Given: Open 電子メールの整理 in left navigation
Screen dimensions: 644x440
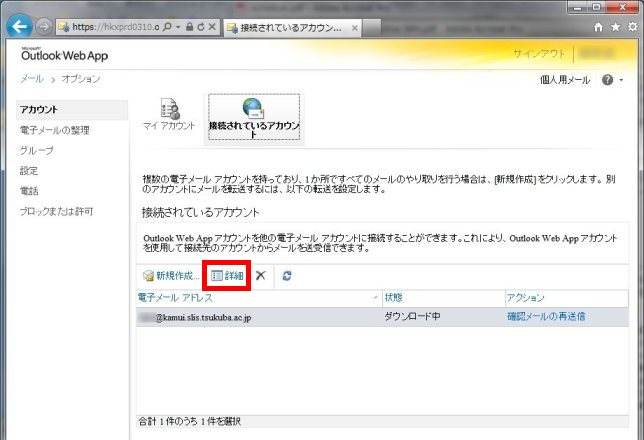Looking at the screenshot, I should pos(55,130).
